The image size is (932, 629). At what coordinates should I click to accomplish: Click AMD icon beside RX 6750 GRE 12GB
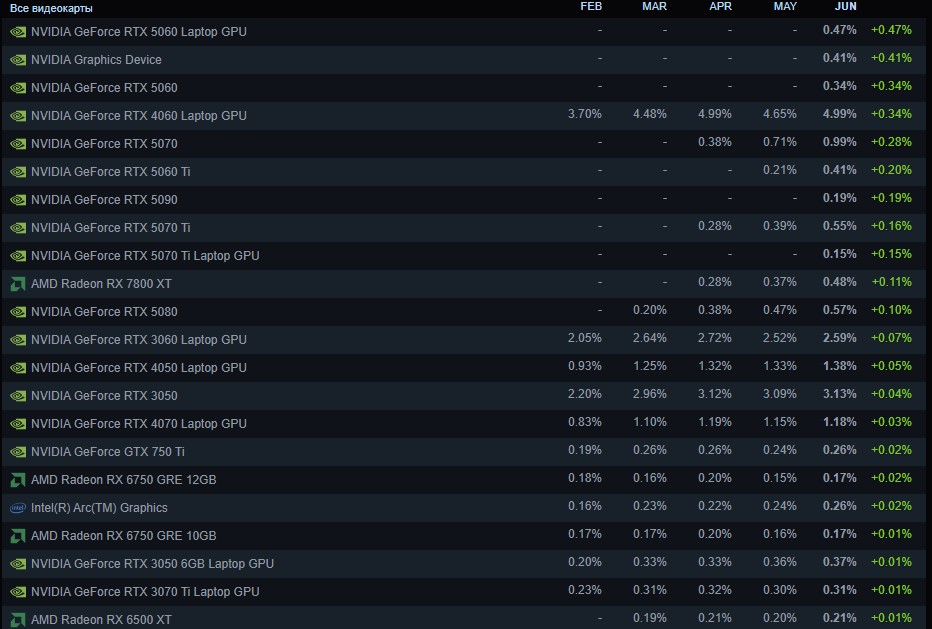pos(18,480)
